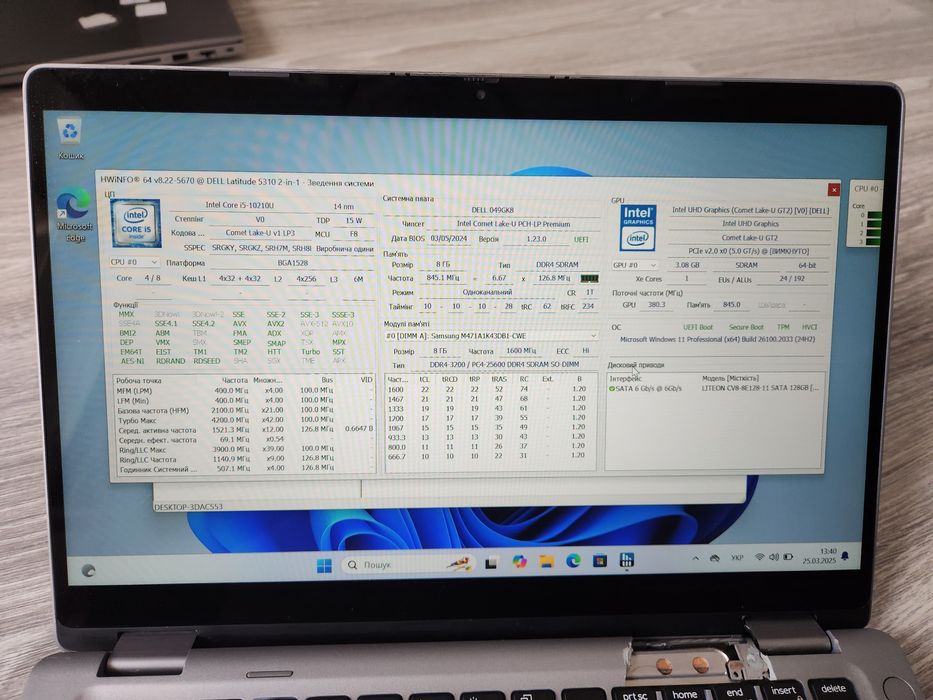Close the HWiNFO summary window

(x=834, y=189)
